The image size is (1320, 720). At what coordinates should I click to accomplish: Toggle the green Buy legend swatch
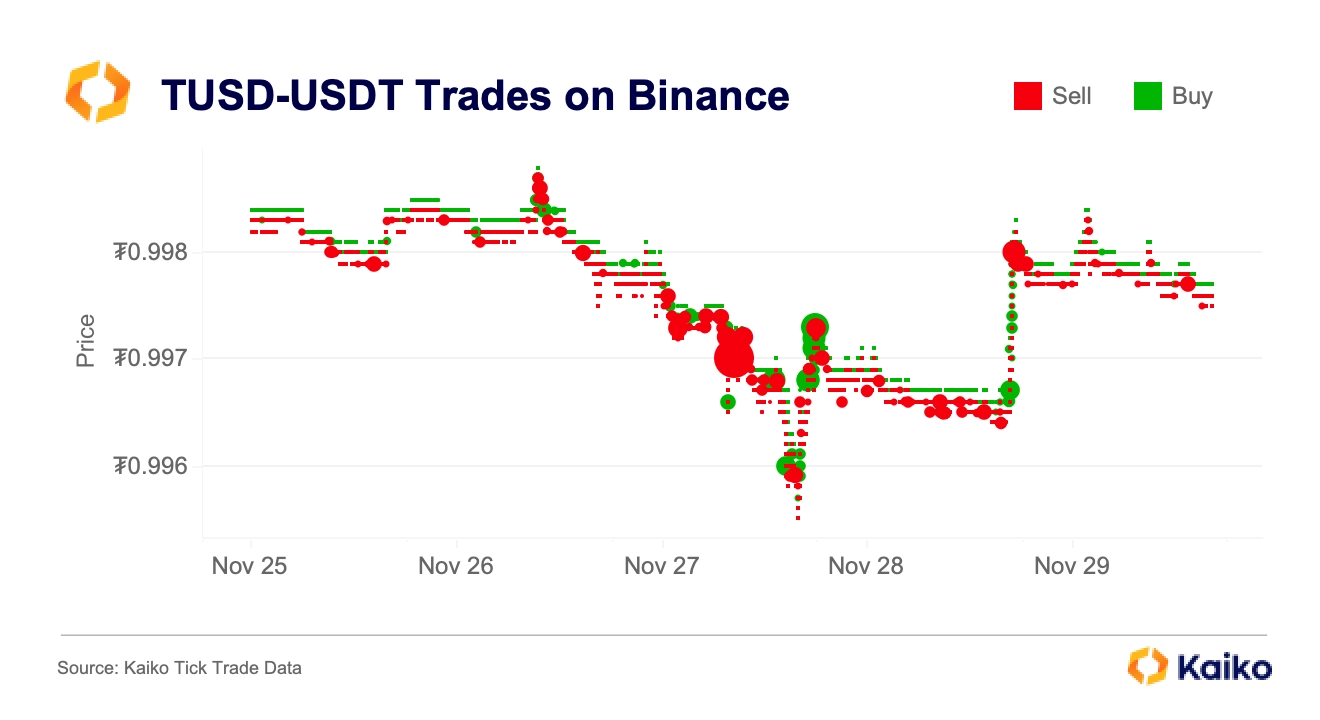[1147, 96]
